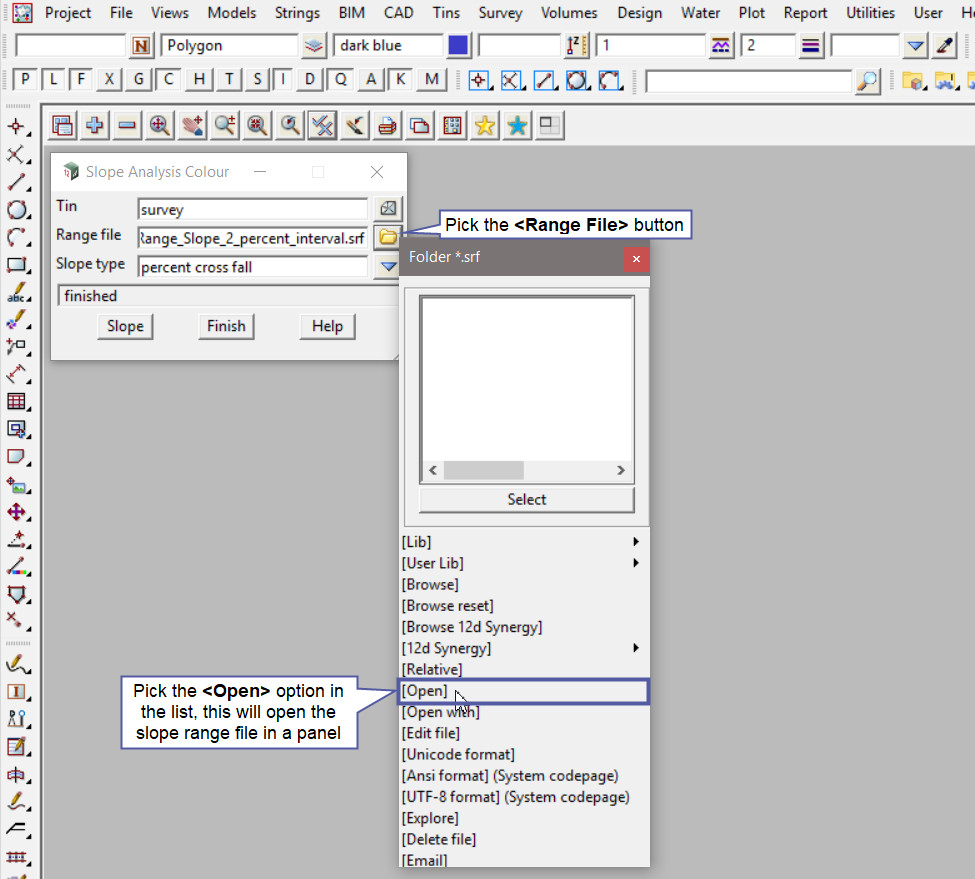Screen dimensions: 975x879
Task: Click the Range file folder browse icon
Action: [x=386, y=237]
